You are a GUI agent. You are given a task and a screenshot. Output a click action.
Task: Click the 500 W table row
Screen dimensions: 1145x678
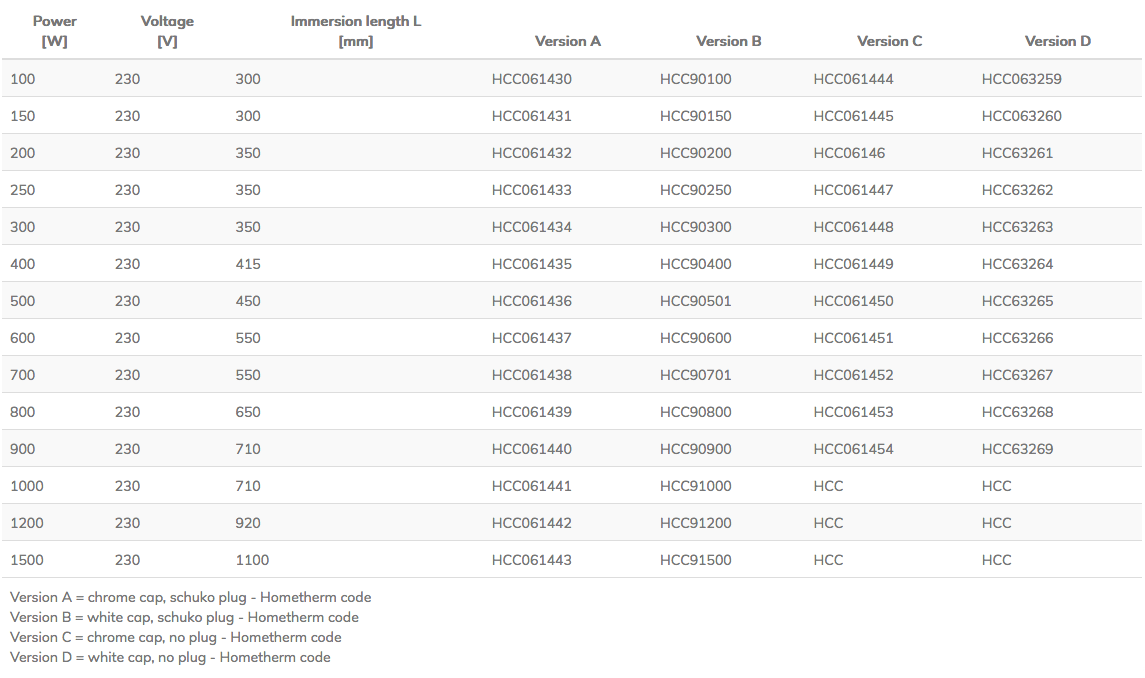(400, 301)
